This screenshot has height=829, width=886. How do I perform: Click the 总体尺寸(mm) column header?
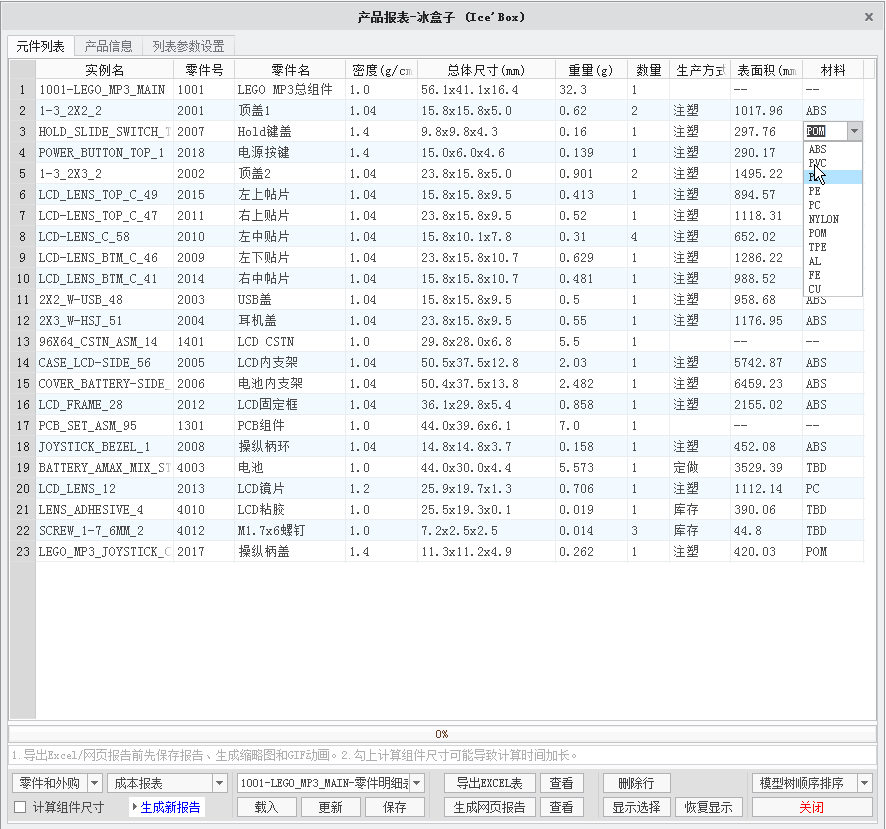tap(487, 70)
